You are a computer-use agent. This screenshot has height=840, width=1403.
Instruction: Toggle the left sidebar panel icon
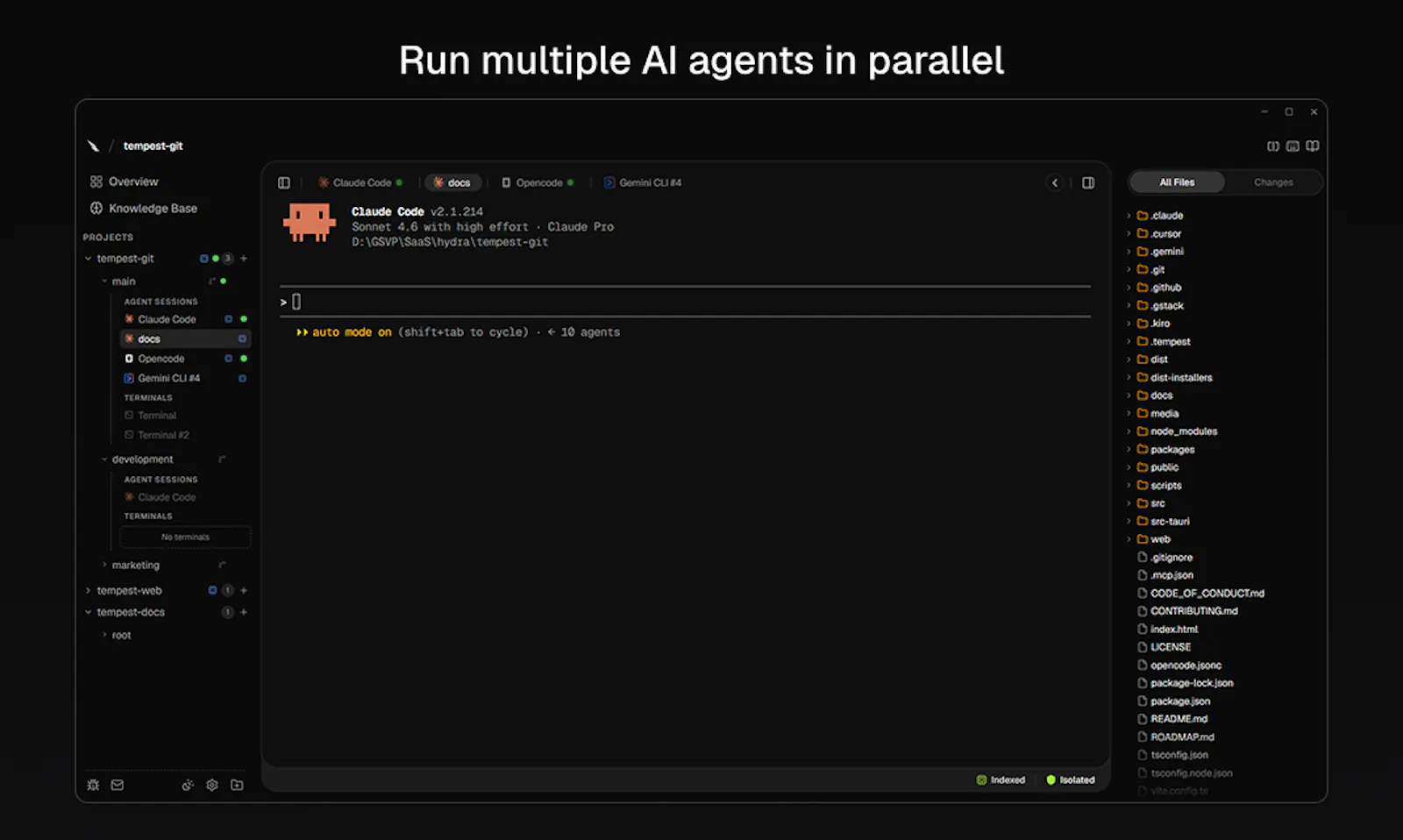[284, 182]
